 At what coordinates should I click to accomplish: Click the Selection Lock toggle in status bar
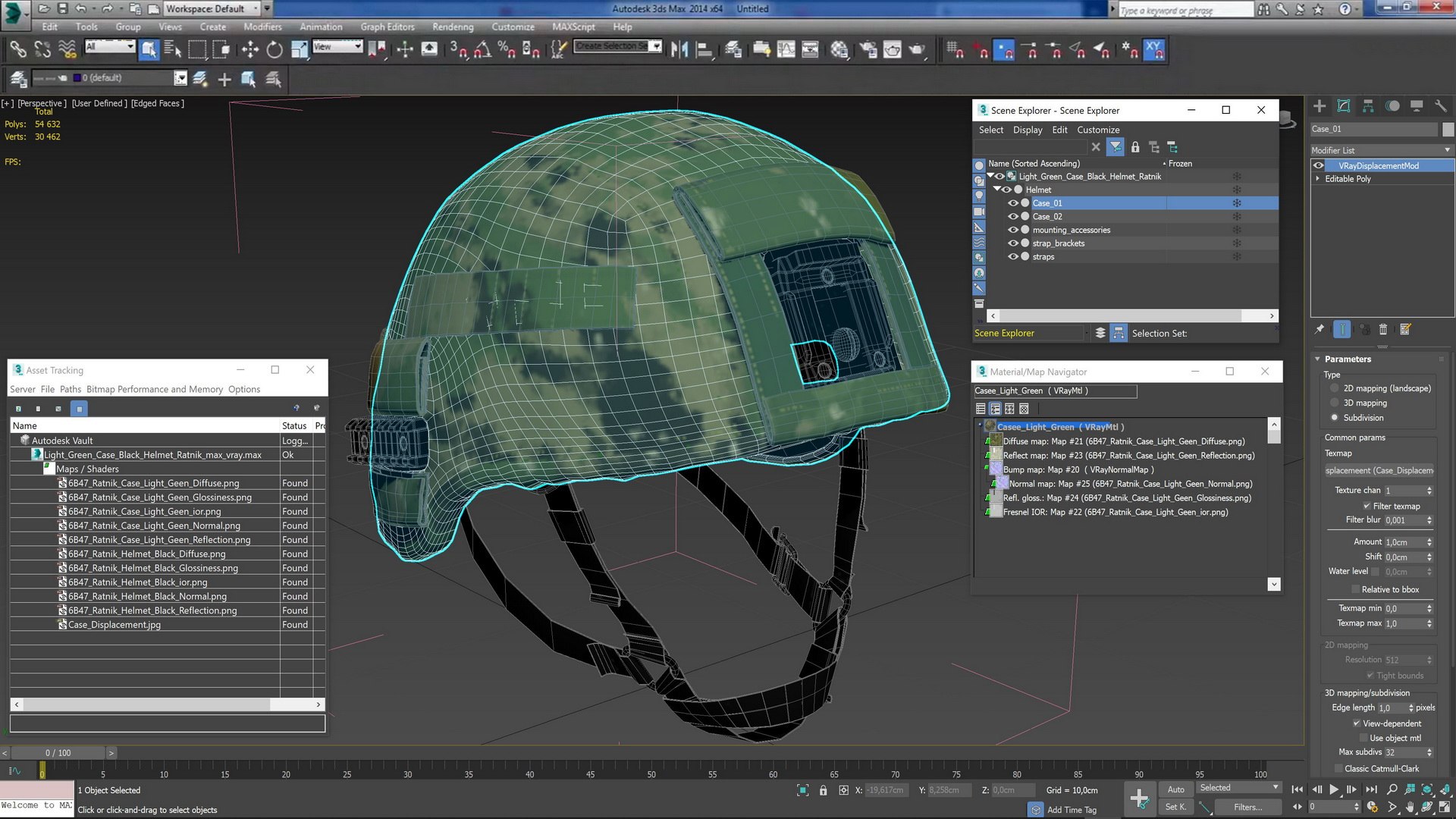tap(824, 790)
